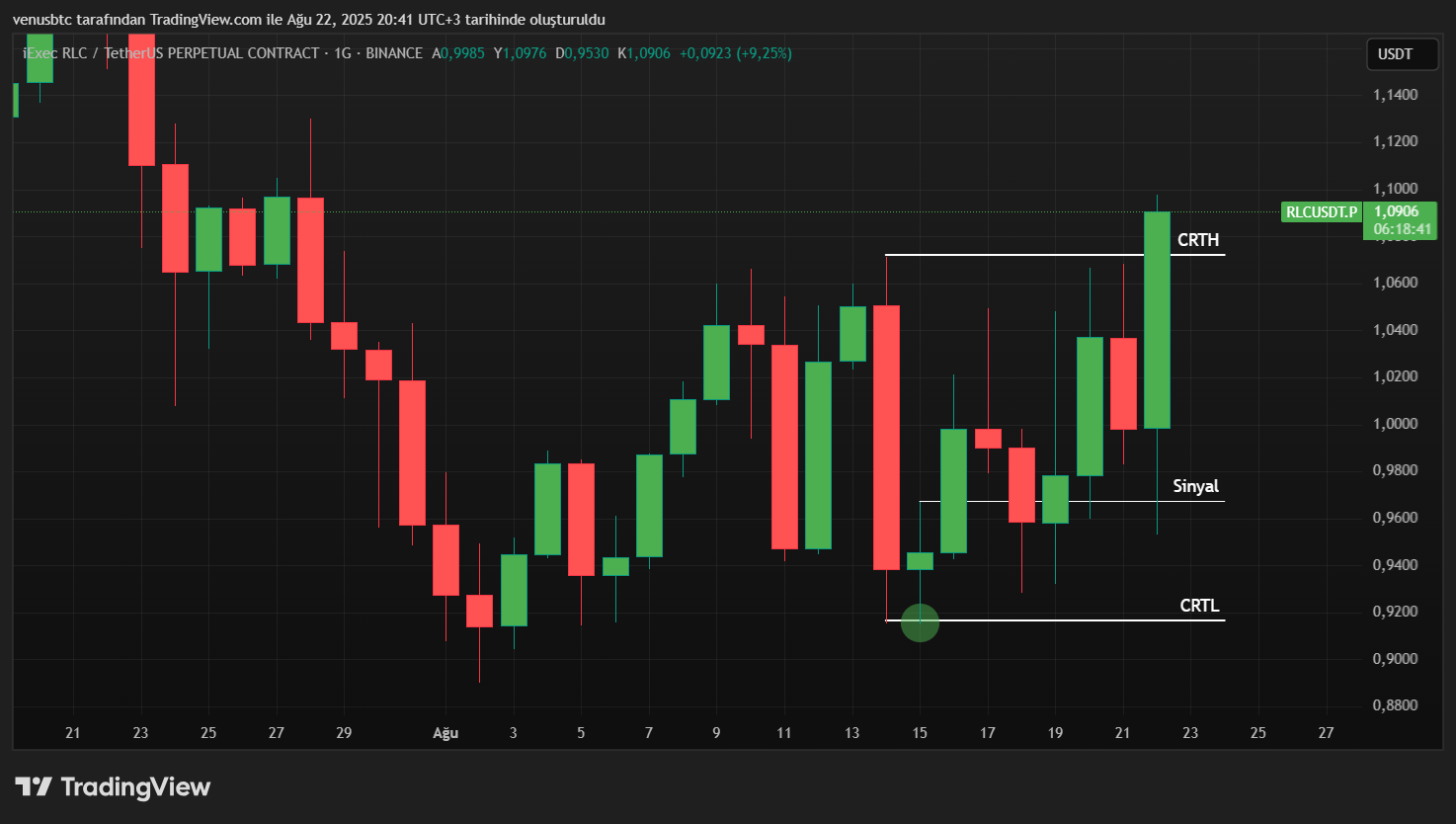
Task: Click the green circle marker on CRTL line
Action: point(920,622)
